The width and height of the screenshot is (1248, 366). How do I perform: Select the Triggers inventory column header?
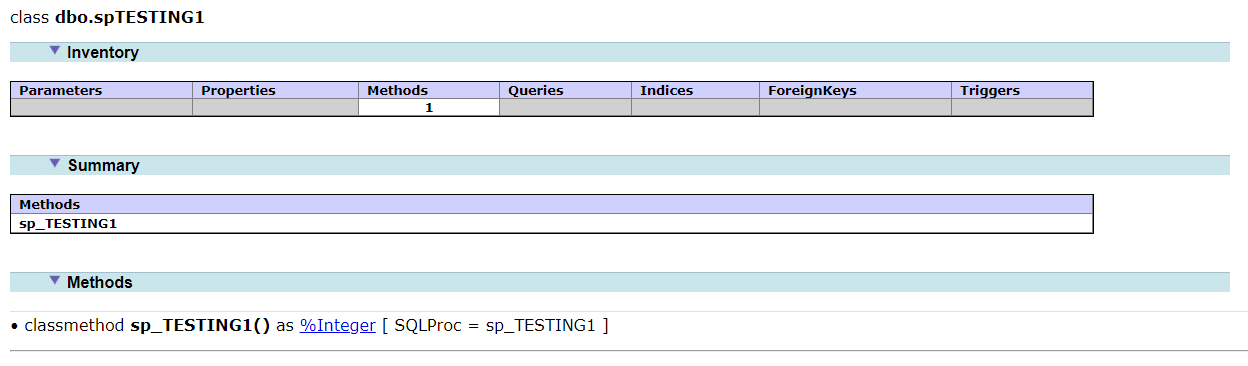point(1022,90)
